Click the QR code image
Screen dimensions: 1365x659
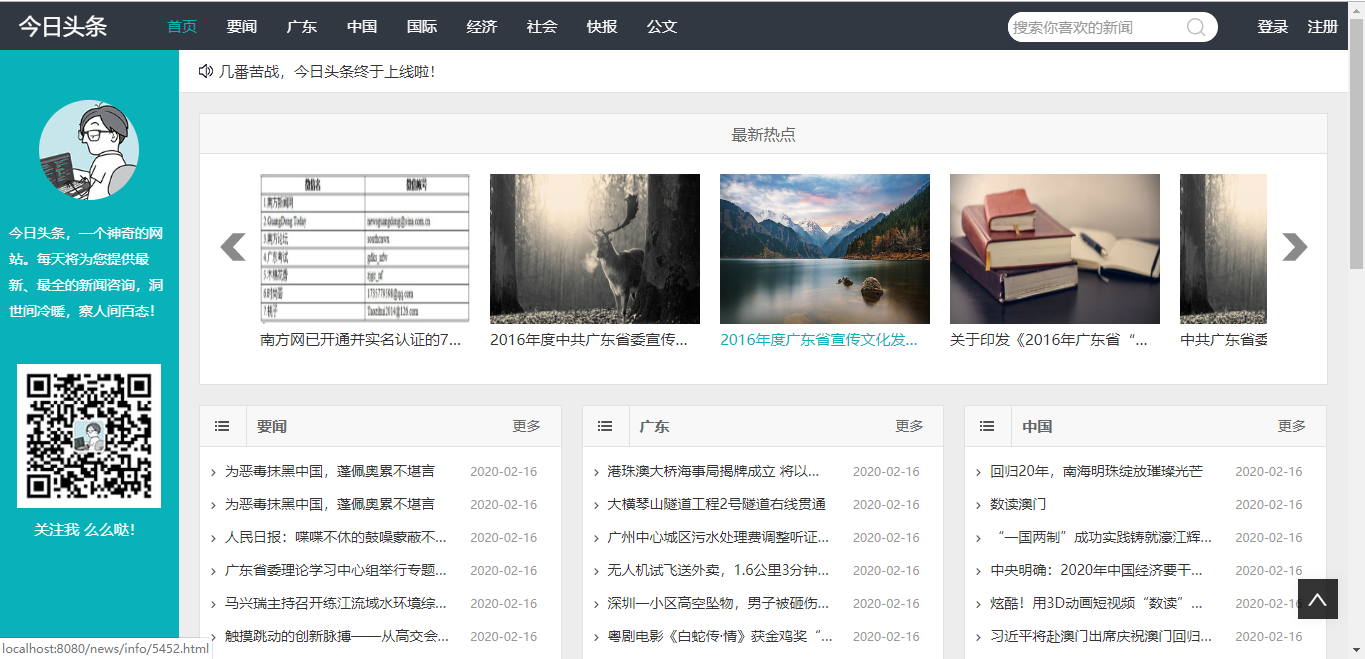tap(89, 436)
